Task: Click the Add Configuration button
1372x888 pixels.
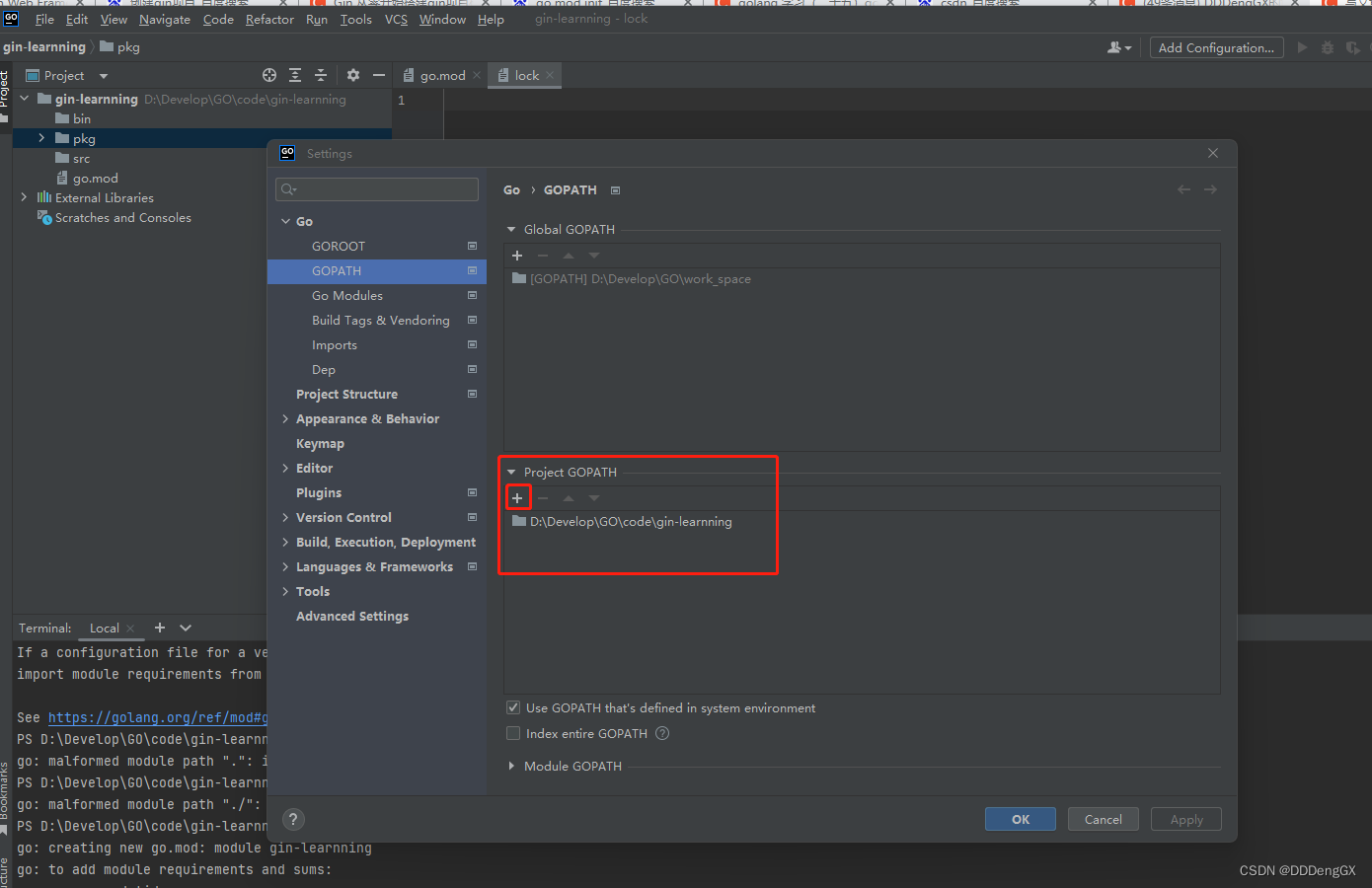Action: point(1216,47)
